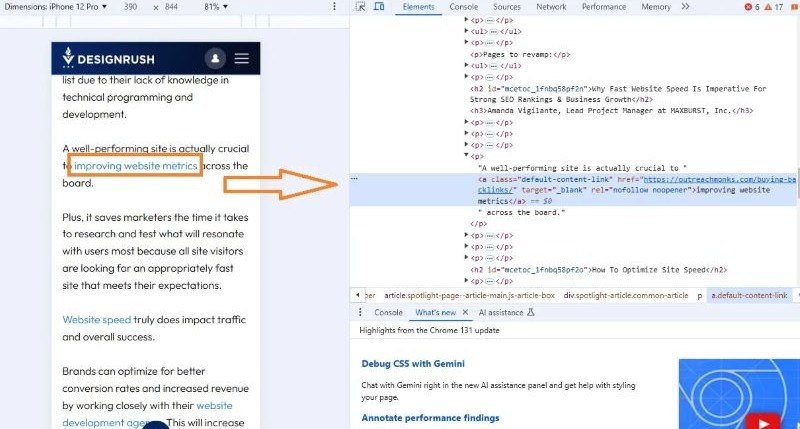Click the red error count badge
Screen dimensions: 800x429
[749, 7]
